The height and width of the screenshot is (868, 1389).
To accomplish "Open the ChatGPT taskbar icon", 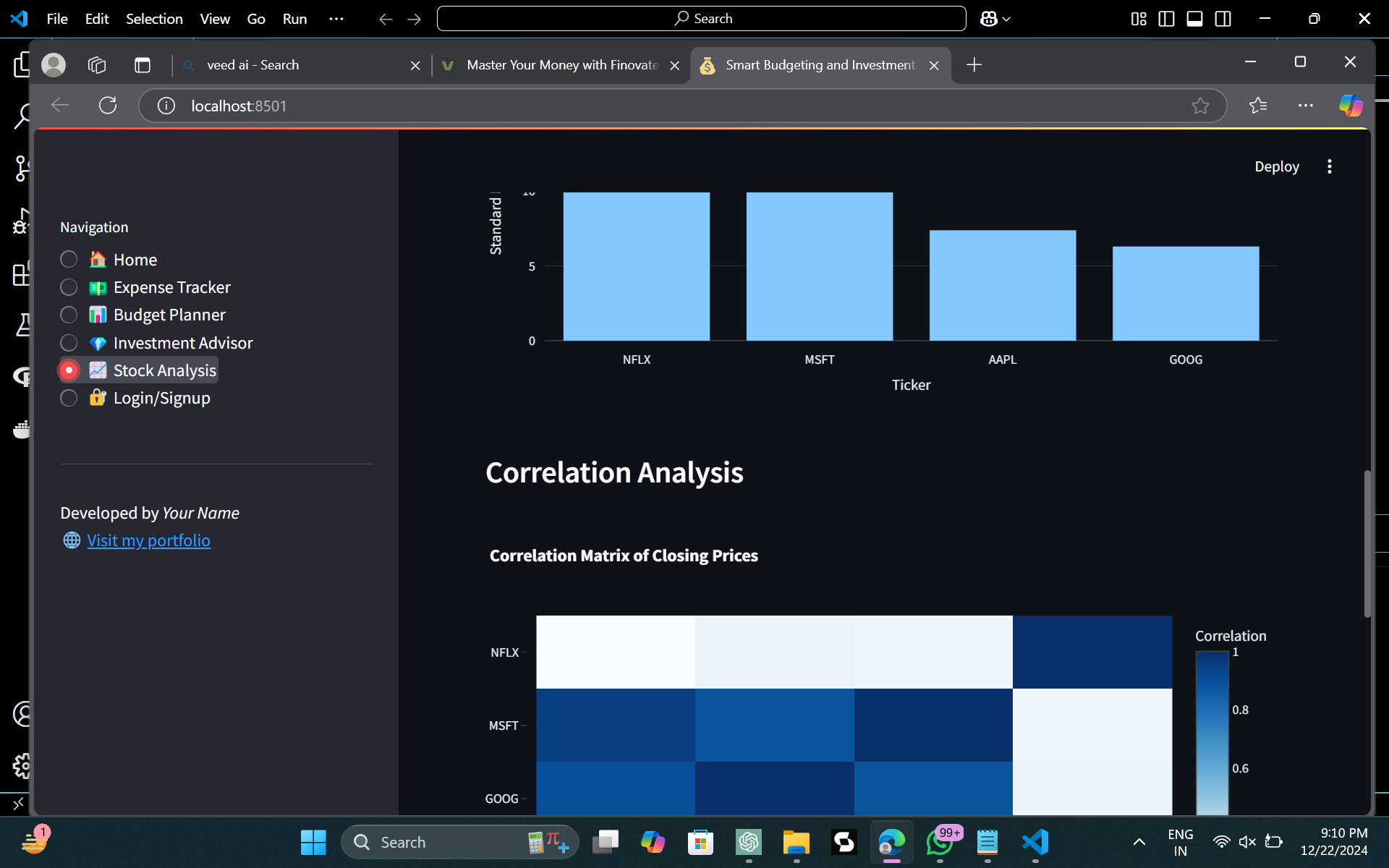I will tap(748, 842).
